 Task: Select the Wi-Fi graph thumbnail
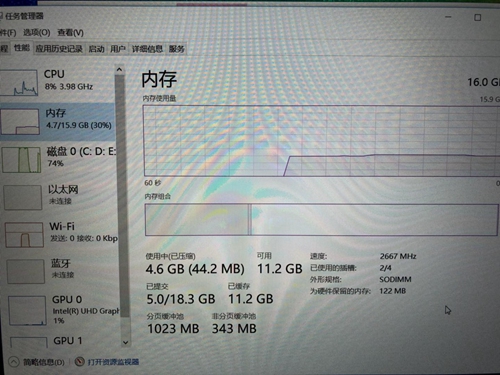click(24, 235)
